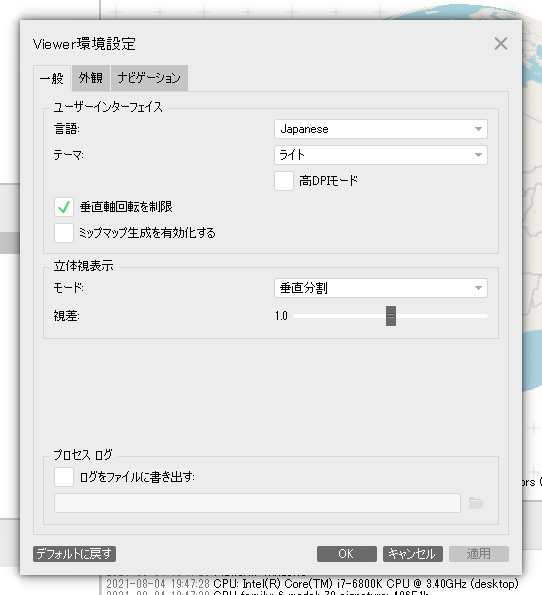This screenshot has height=595, width=542.
Task: Click the デフォルトに戻す button
Action: click(74, 554)
